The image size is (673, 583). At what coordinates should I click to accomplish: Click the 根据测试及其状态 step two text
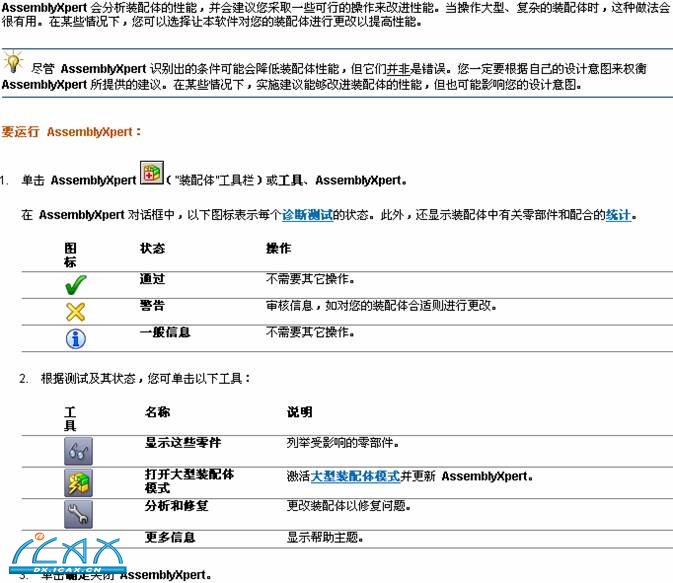click(x=146, y=379)
